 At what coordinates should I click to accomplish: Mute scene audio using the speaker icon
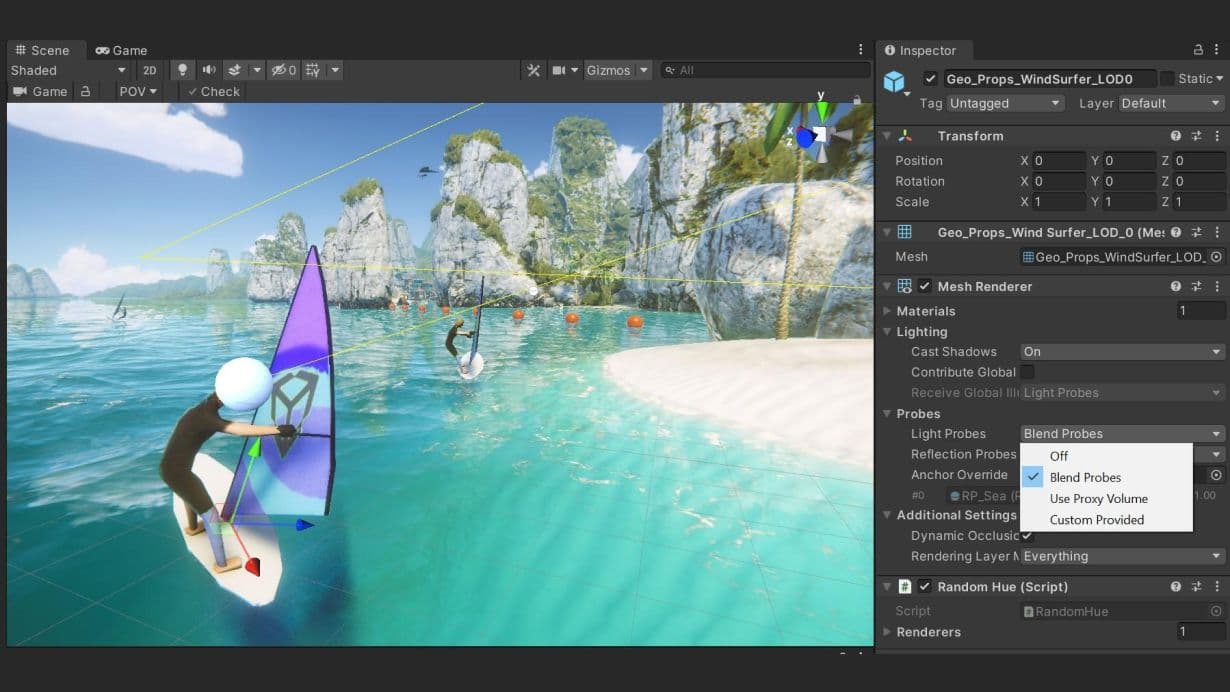[208, 70]
